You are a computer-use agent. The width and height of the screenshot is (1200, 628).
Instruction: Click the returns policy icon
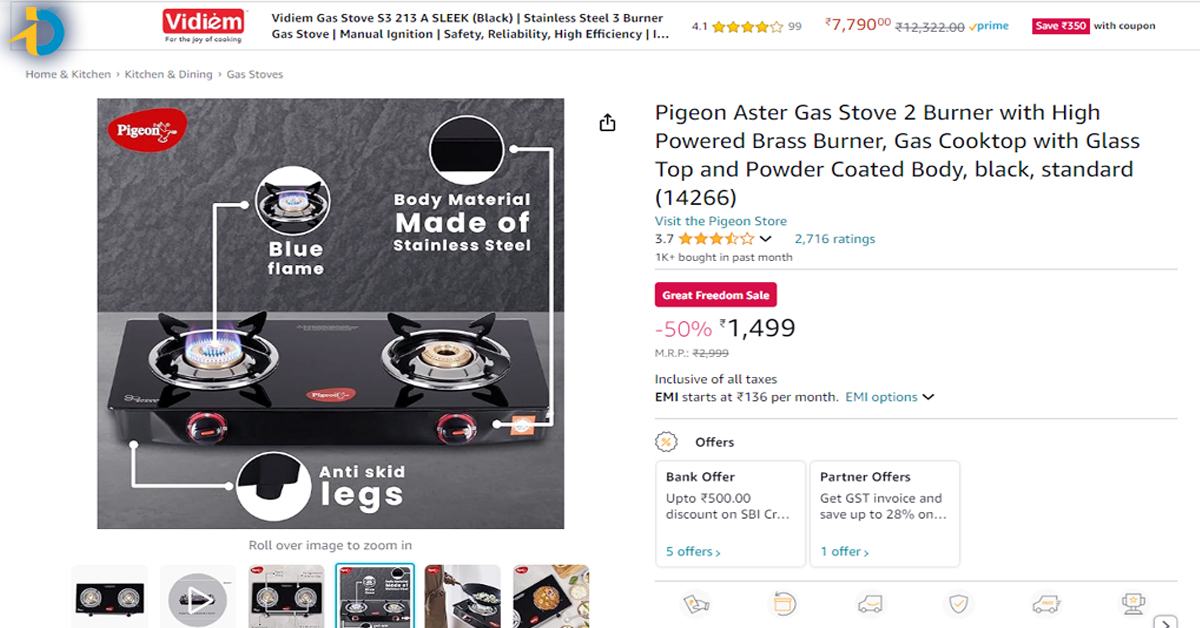(x=784, y=604)
